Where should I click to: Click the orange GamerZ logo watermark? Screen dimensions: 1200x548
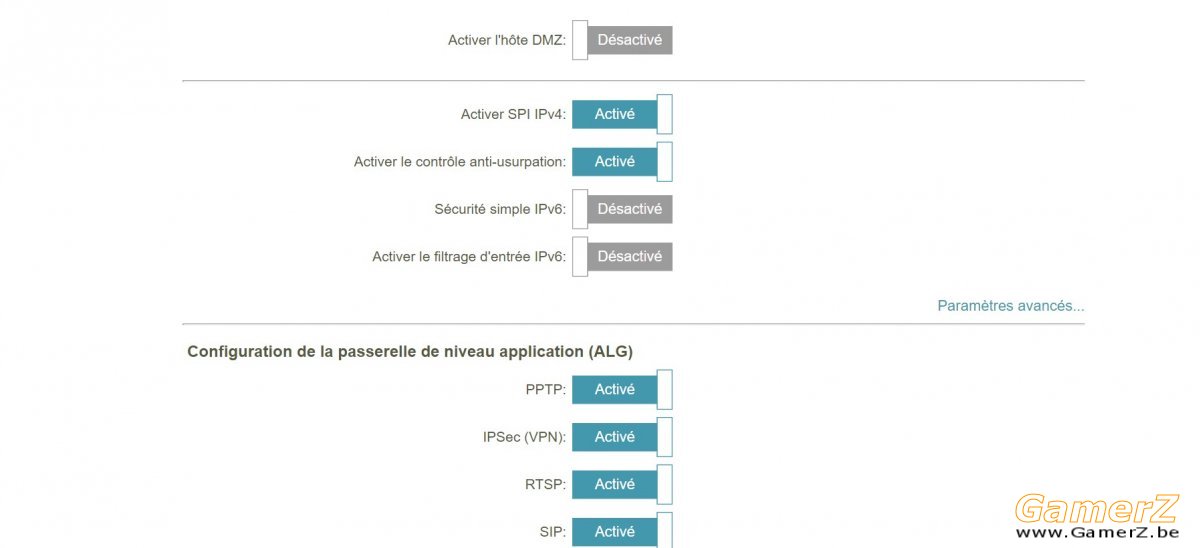pyautogui.click(x=1097, y=509)
